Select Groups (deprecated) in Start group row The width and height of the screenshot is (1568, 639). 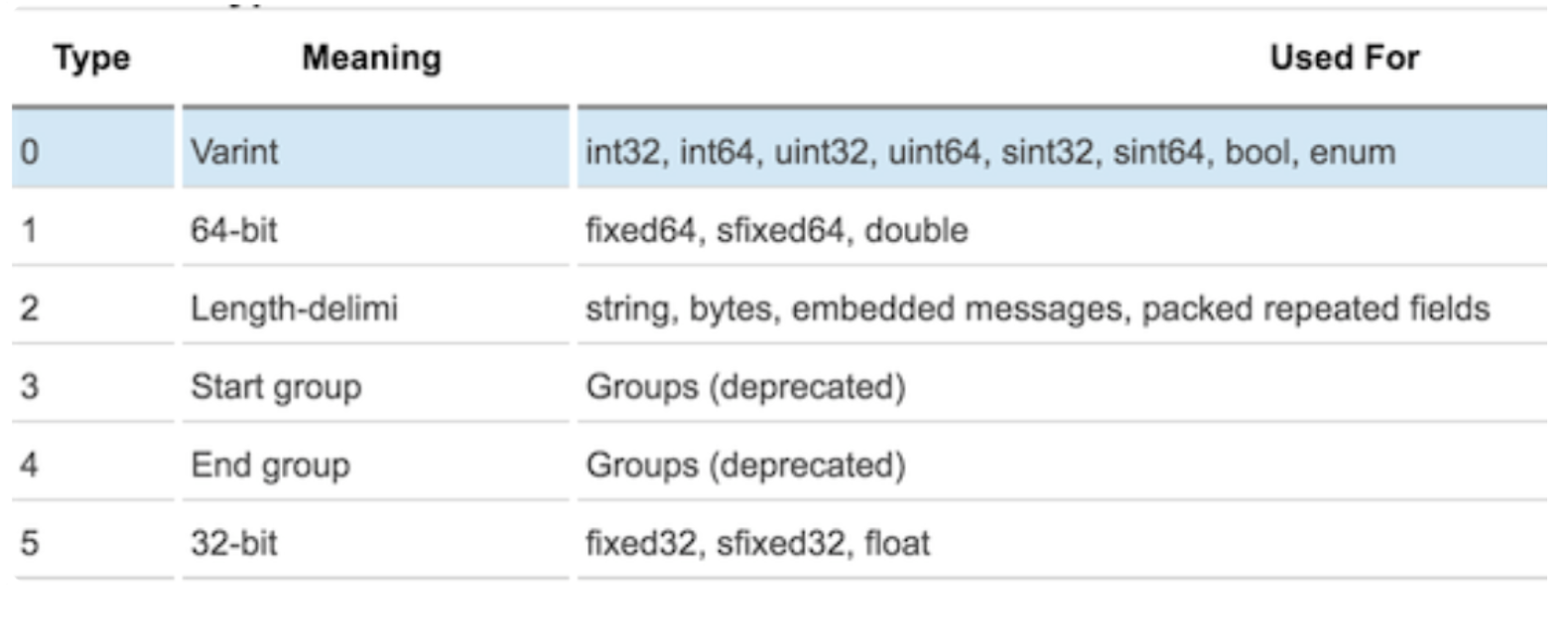click(745, 387)
